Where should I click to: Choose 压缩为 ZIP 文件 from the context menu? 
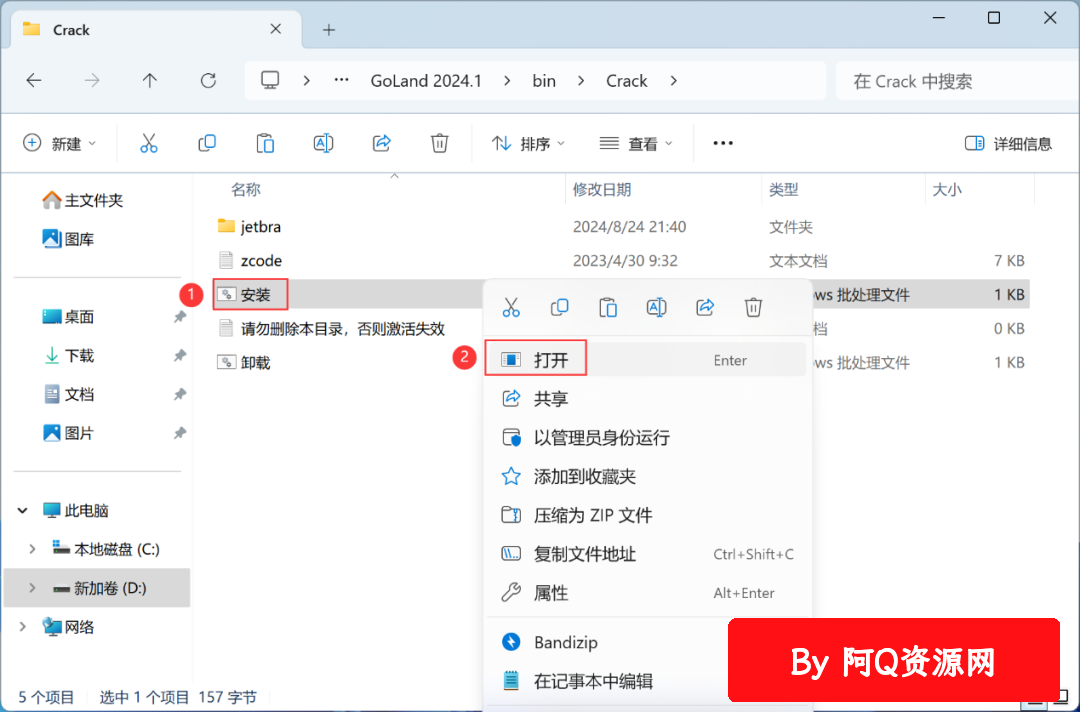(646, 515)
